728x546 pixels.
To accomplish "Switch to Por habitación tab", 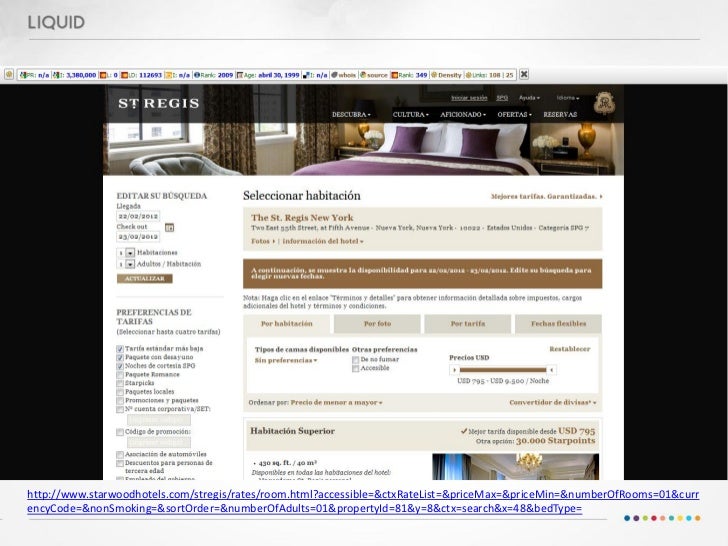I will point(286,324).
